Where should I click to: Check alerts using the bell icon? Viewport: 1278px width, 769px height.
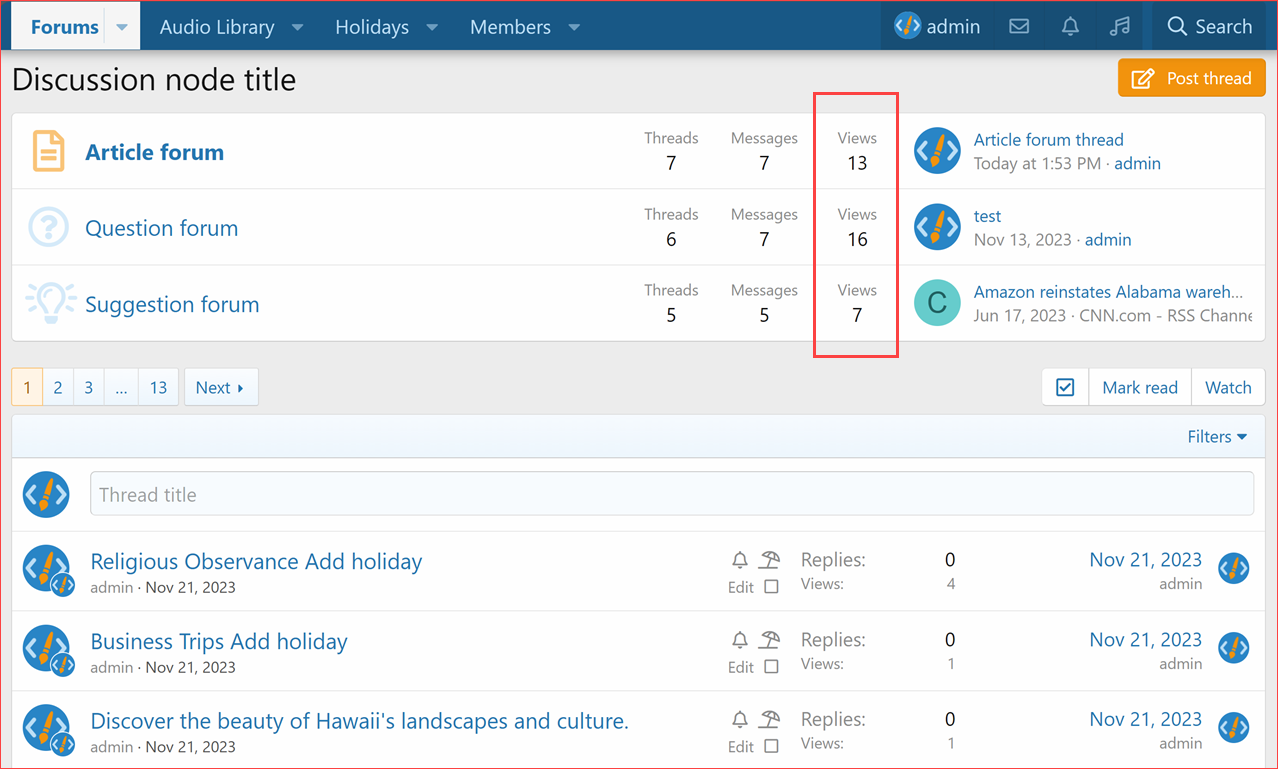(1069, 26)
